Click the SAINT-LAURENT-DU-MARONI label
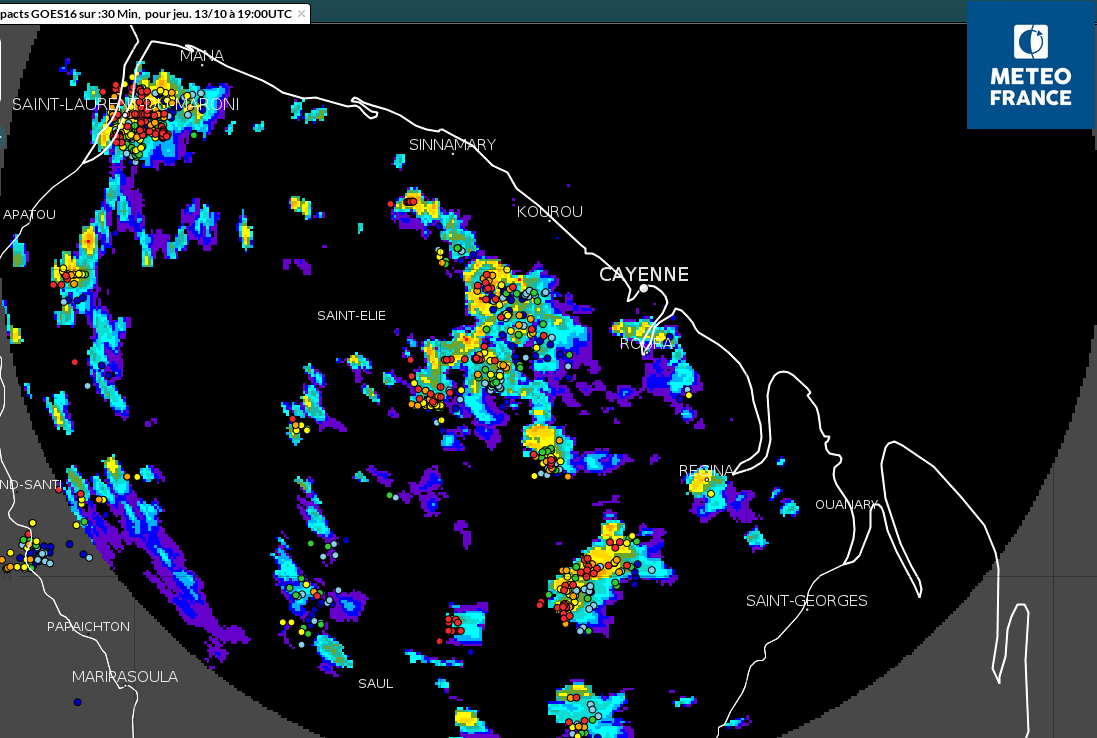 (125, 104)
